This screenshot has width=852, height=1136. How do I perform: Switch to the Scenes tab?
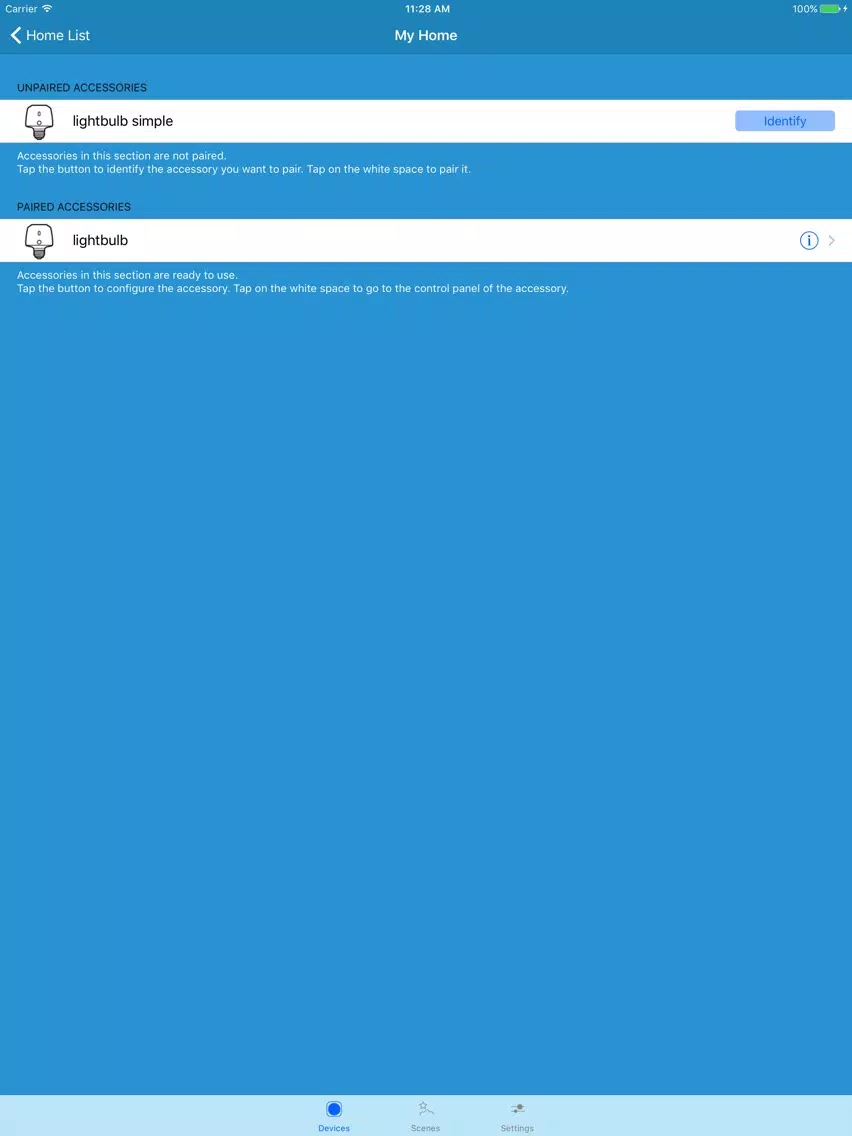click(425, 1116)
